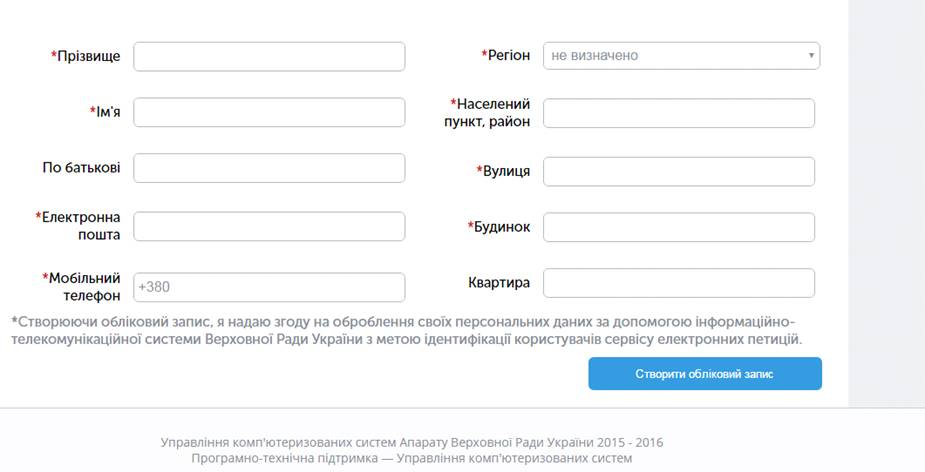Focus the Вулиця input field
The height and width of the screenshot is (472, 925).
click(x=678, y=171)
